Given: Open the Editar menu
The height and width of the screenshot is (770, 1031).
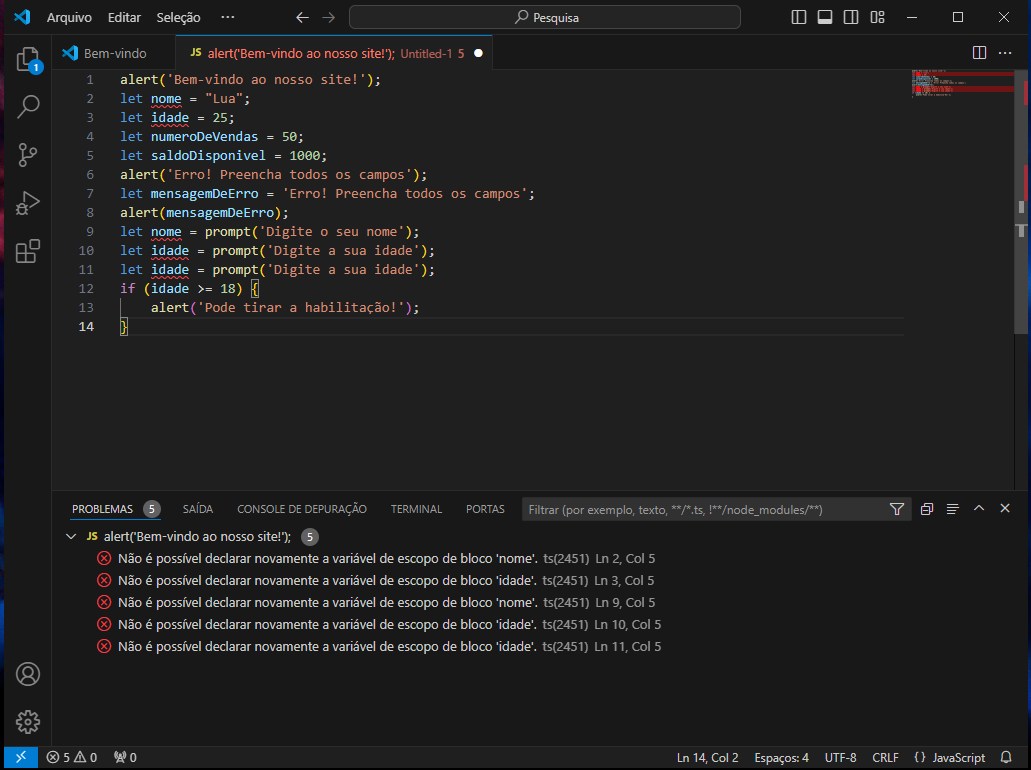Looking at the screenshot, I should pos(124,18).
